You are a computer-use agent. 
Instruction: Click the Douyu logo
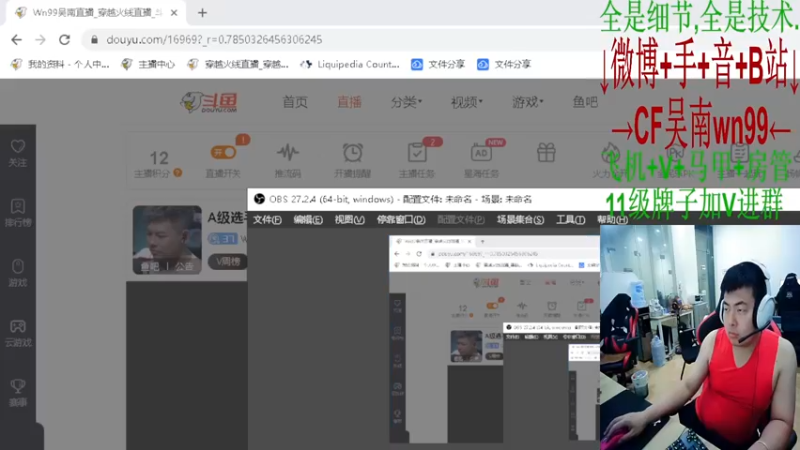[209, 102]
